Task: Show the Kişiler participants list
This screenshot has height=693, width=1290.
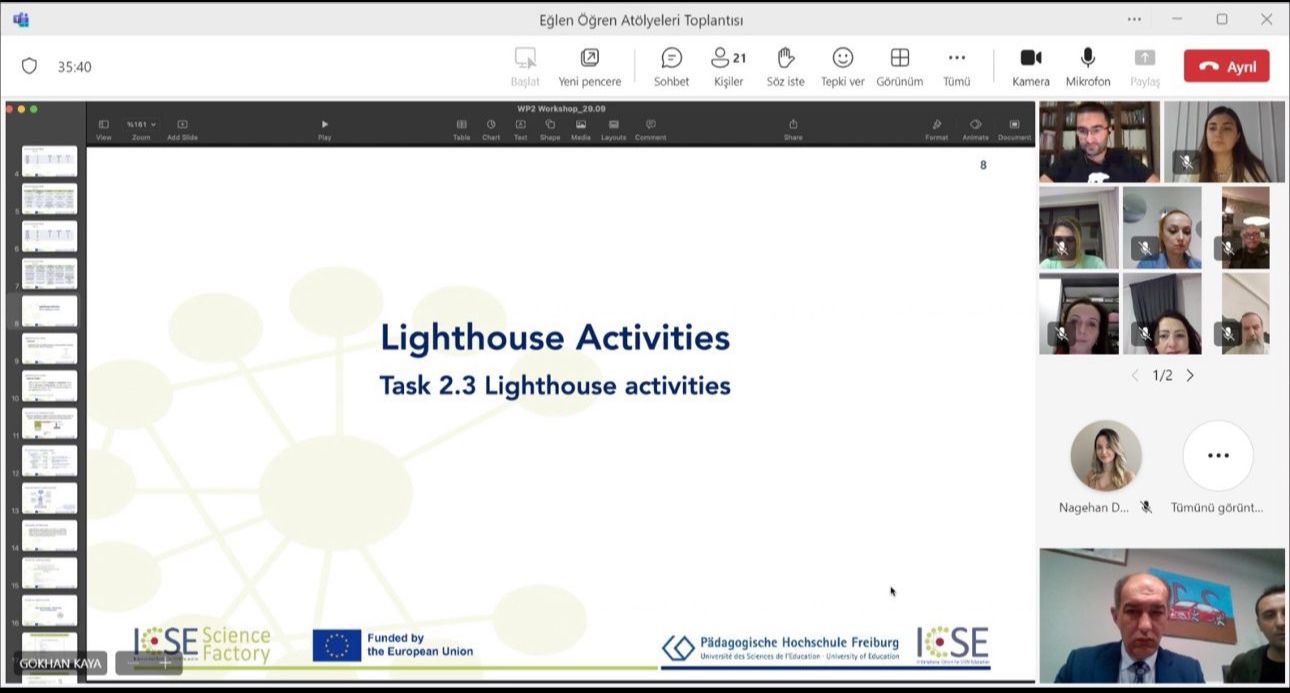Action: coord(728,66)
